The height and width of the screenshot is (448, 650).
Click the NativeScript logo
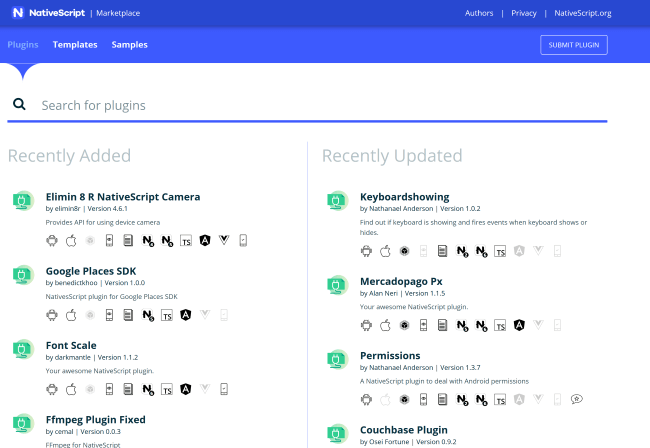[x=48, y=13]
